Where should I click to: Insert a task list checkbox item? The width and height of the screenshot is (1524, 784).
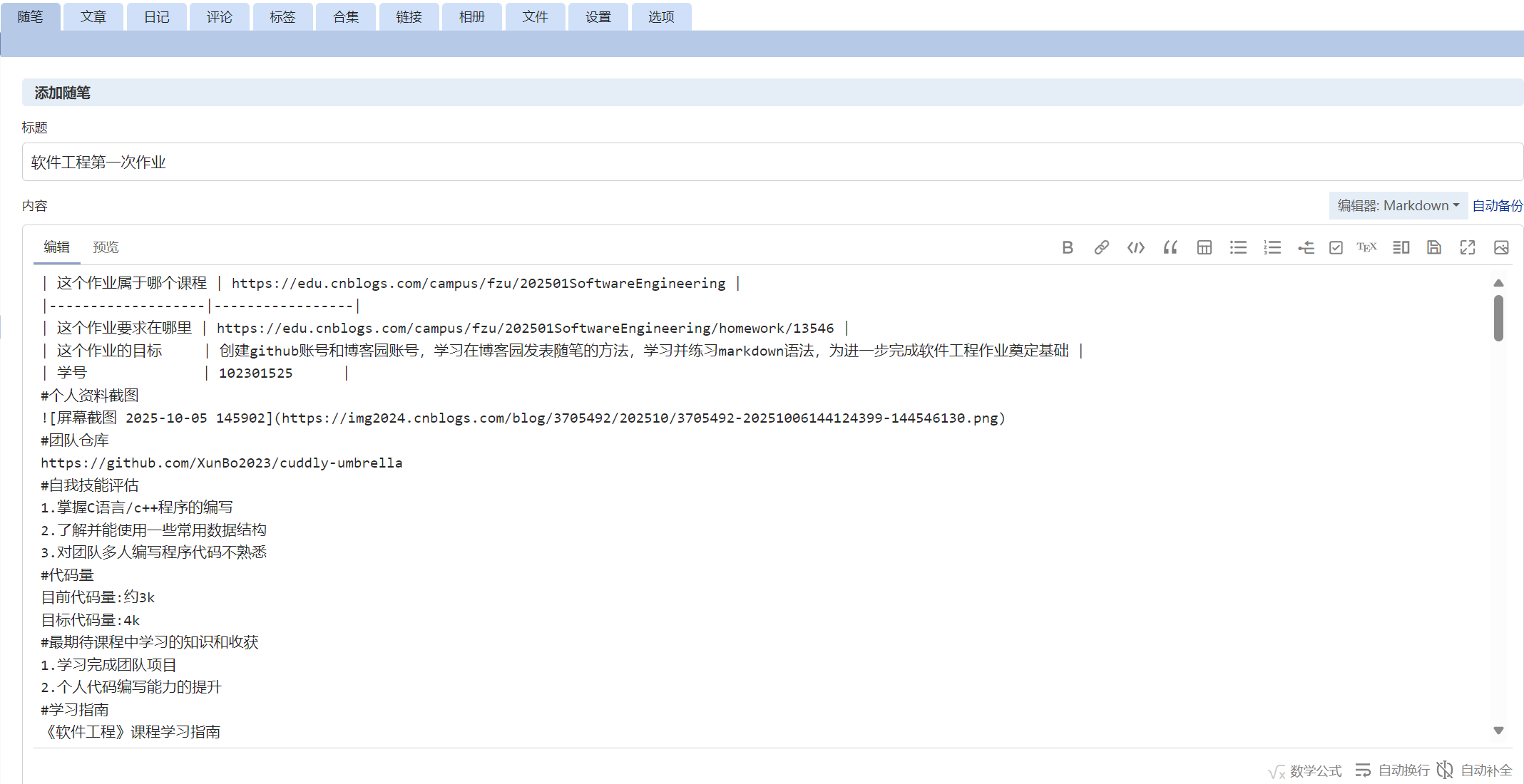[1336, 247]
